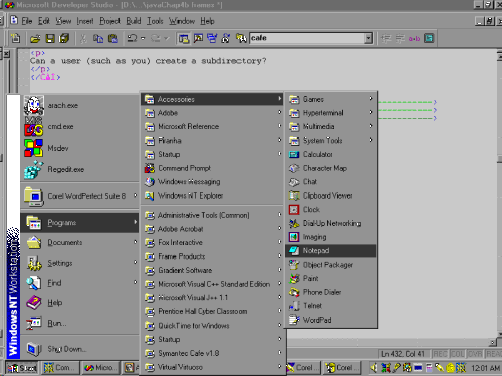The width and height of the screenshot is (502, 376).
Task: Click the Open file toolbar icon
Action: tap(35, 38)
